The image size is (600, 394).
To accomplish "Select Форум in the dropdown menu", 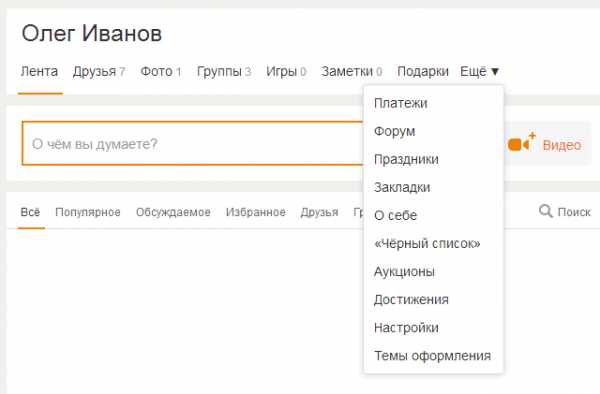I will coord(395,131).
